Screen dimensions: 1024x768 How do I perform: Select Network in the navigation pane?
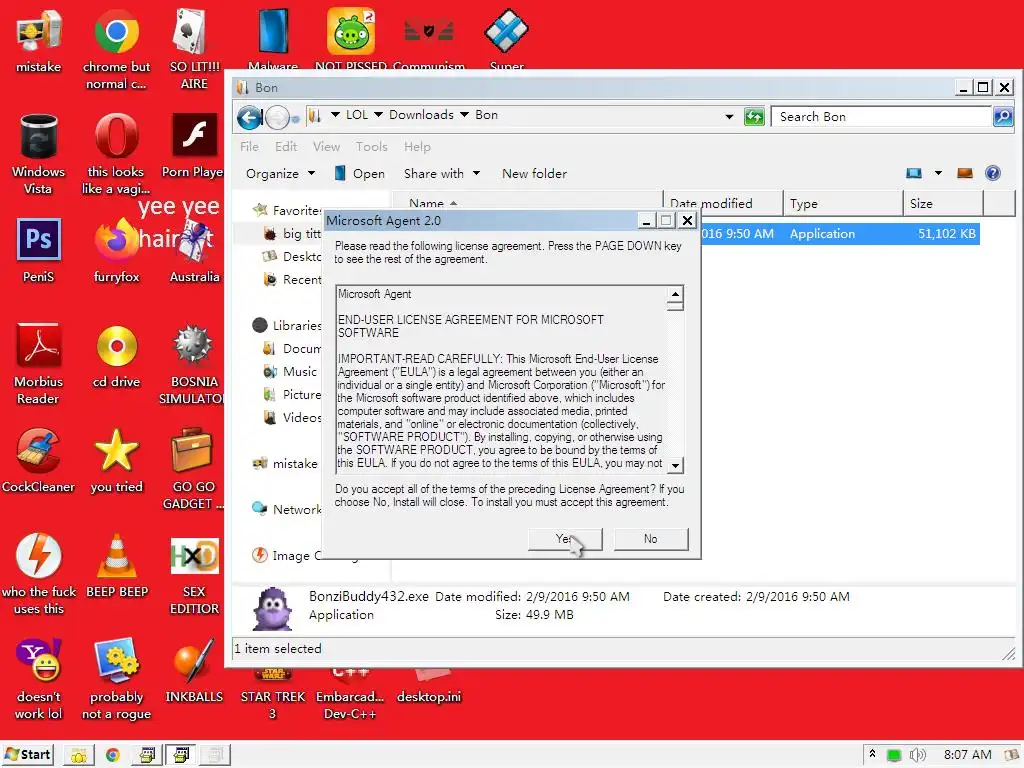286,509
